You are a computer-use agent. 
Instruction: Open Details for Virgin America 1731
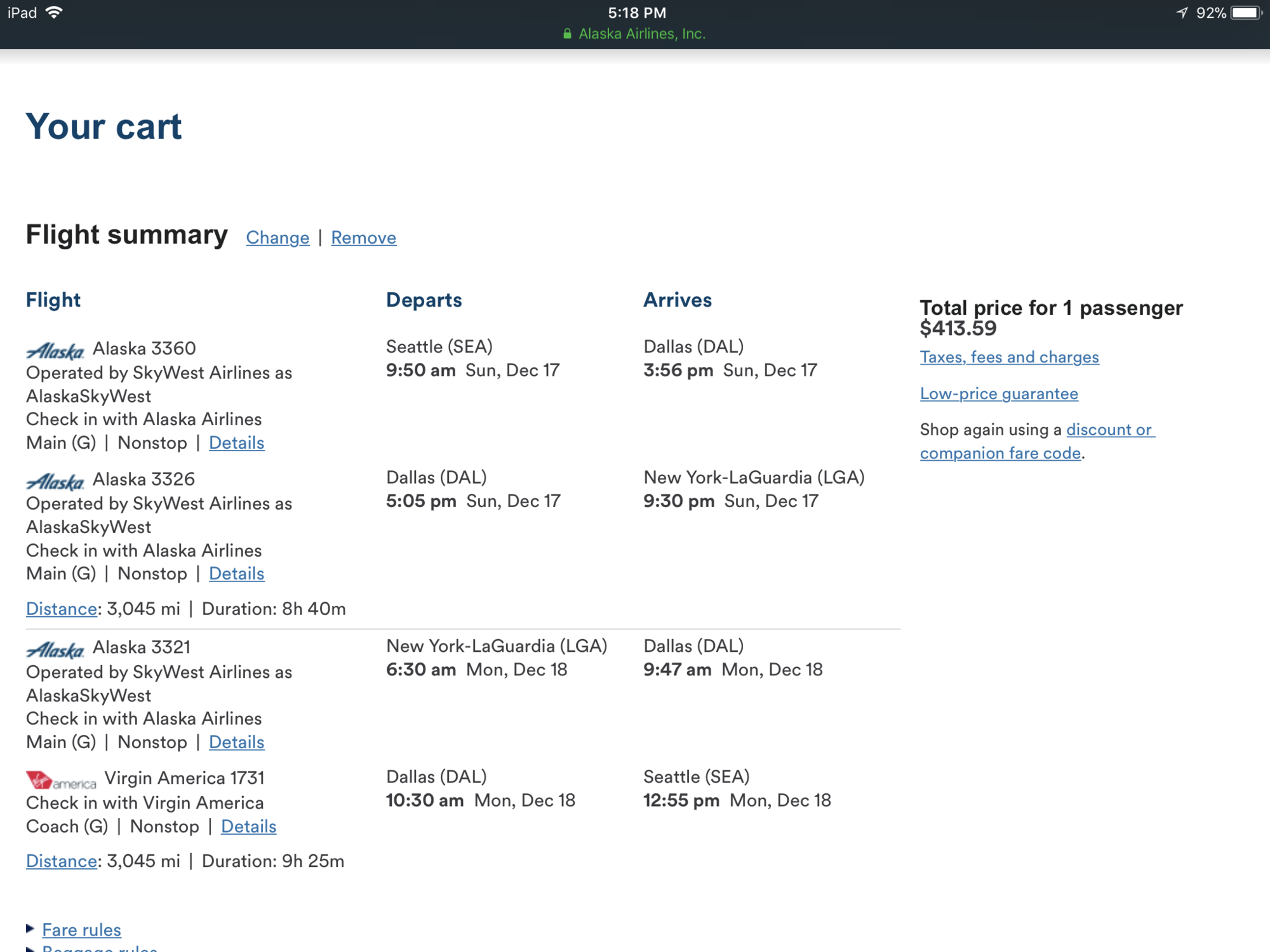pos(248,826)
